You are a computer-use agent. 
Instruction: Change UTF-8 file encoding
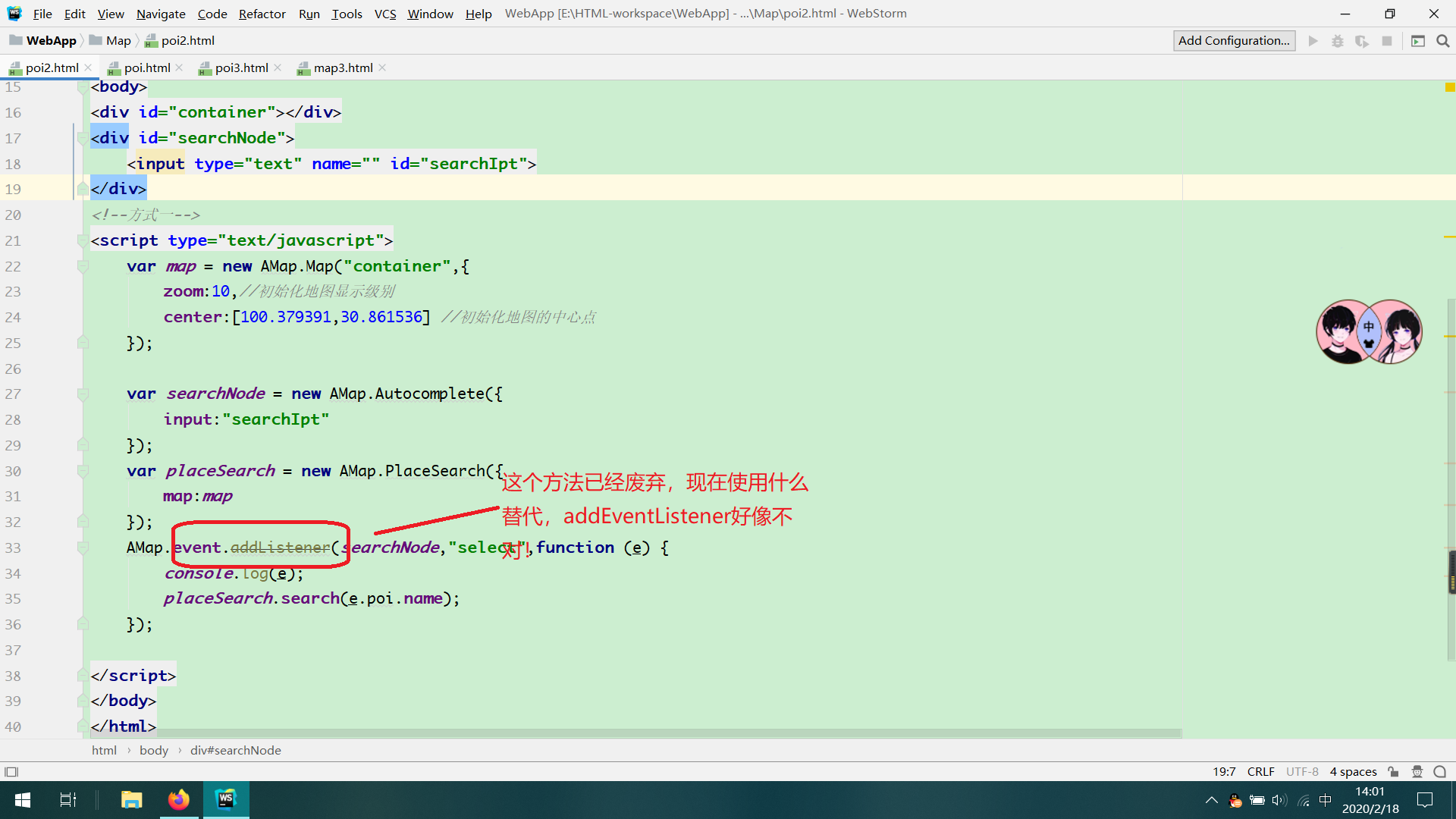tap(1302, 772)
